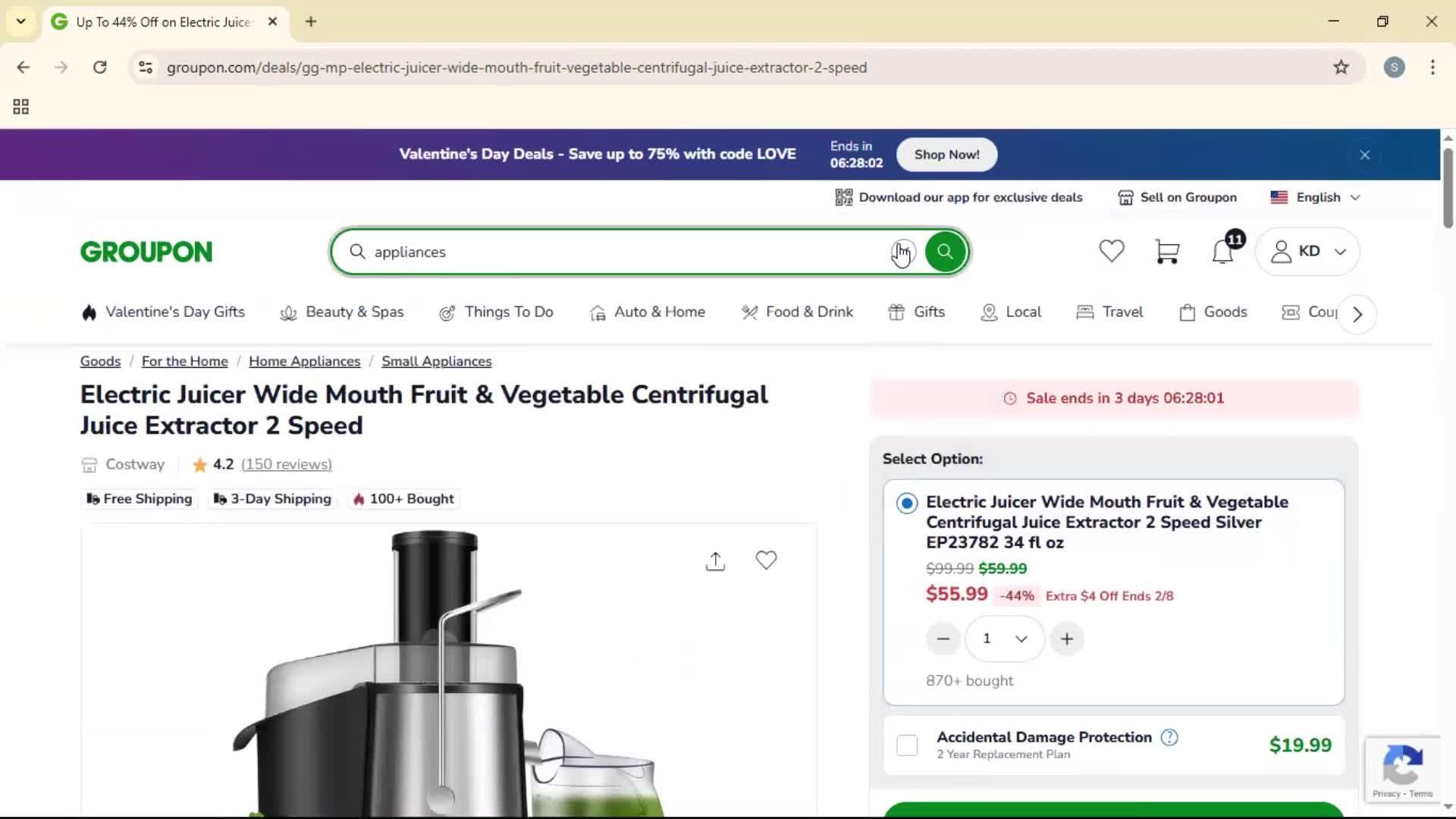Favorite the product image with the heart icon
Screen dimensions: 1456x819
767,560
